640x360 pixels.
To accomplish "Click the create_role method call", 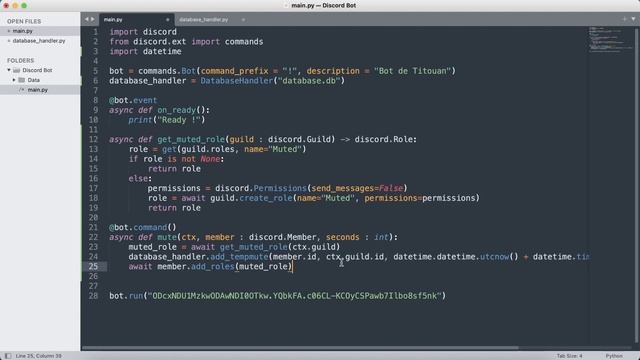I will pyautogui.click(x=266, y=198).
